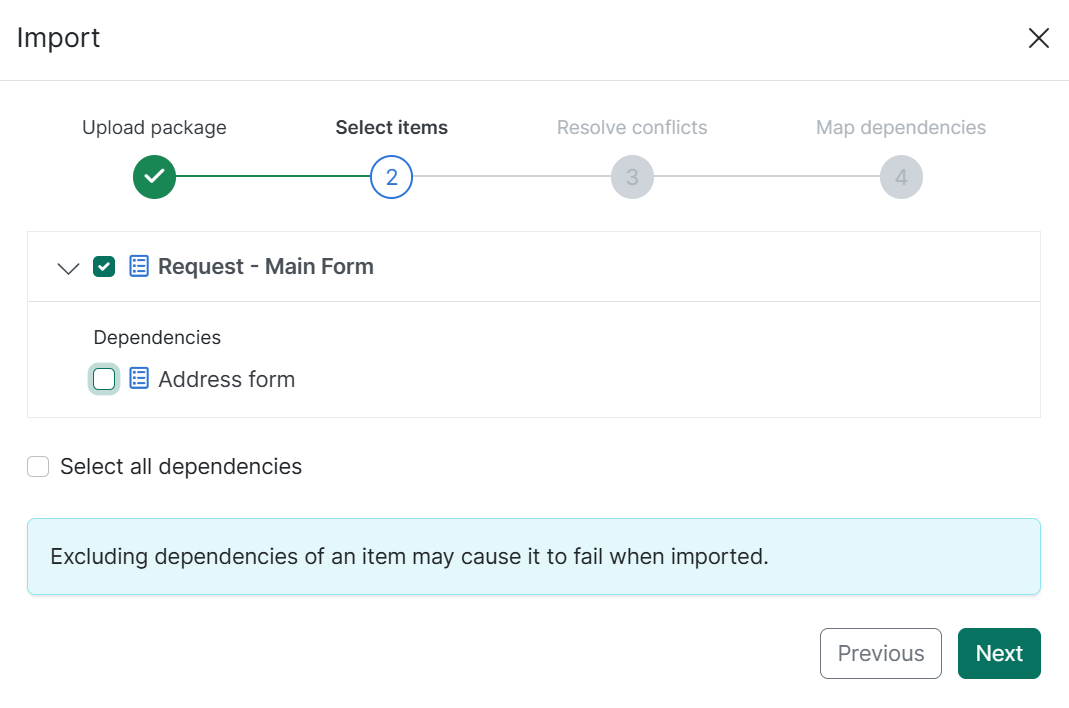This screenshot has height=708, width=1069.
Task: Open the Map dependencies step label
Action: 901,128
